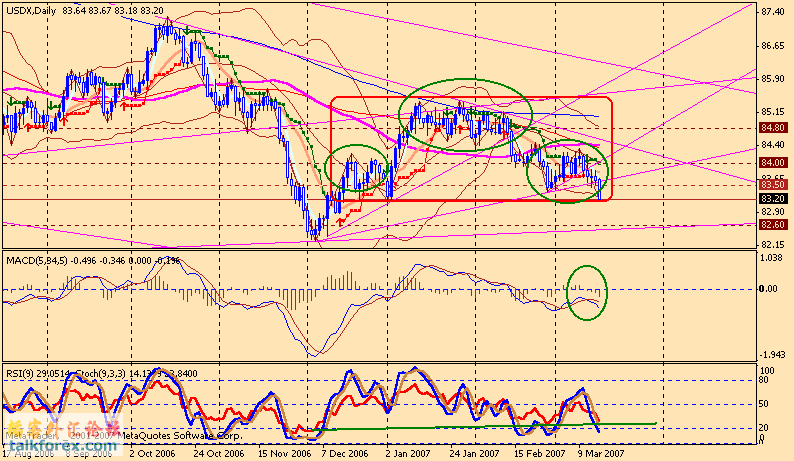Screen dimensions: 794x461
Task: Click the 0.00 MACD zero scale value
Action: [769, 289]
